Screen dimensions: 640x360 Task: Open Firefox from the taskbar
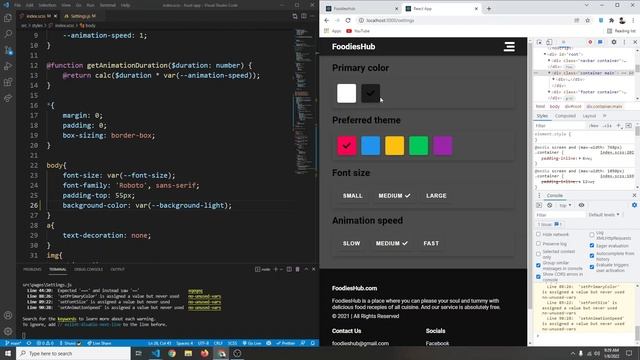click(x=204, y=353)
